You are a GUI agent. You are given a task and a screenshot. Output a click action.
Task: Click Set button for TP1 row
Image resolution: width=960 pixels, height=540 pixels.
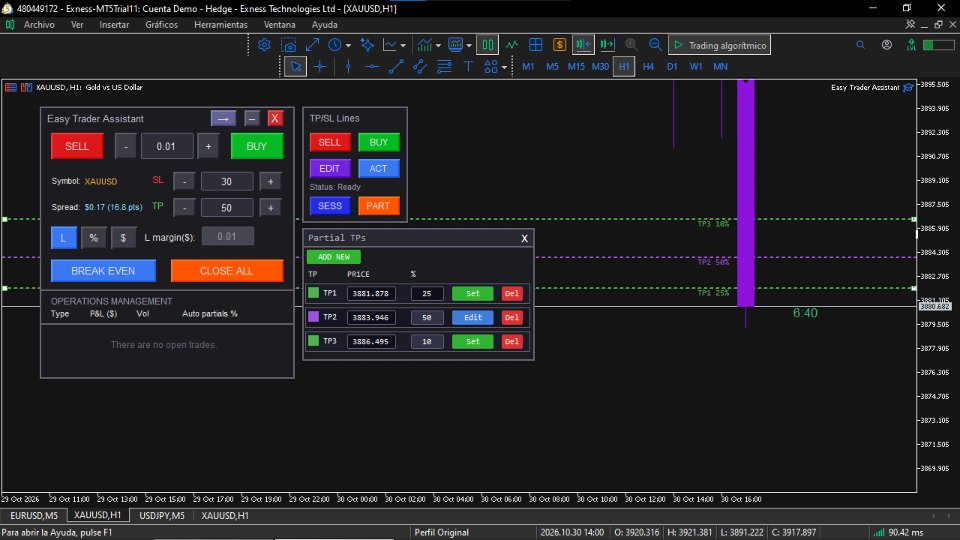pos(473,293)
